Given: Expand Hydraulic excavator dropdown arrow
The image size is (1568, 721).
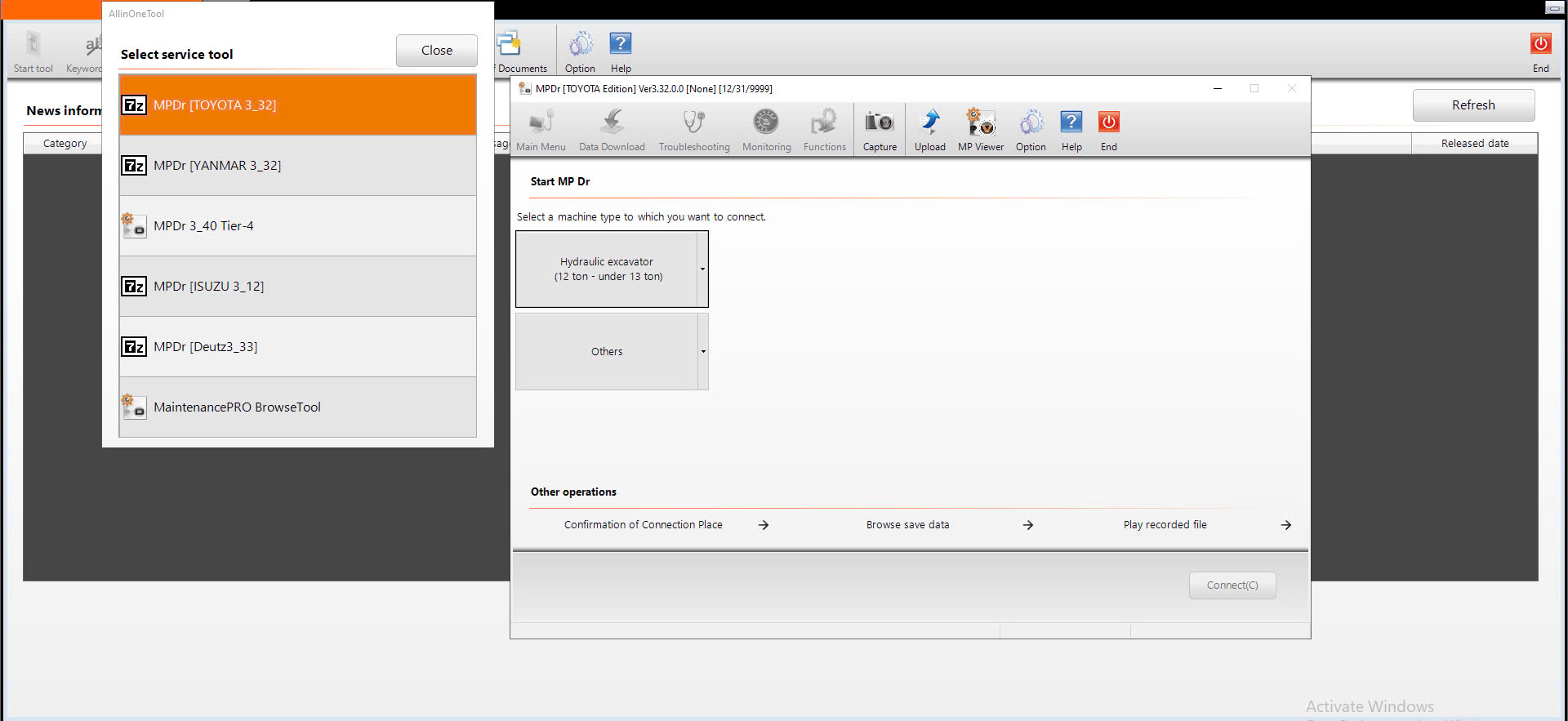Looking at the screenshot, I should pos(702,269).
